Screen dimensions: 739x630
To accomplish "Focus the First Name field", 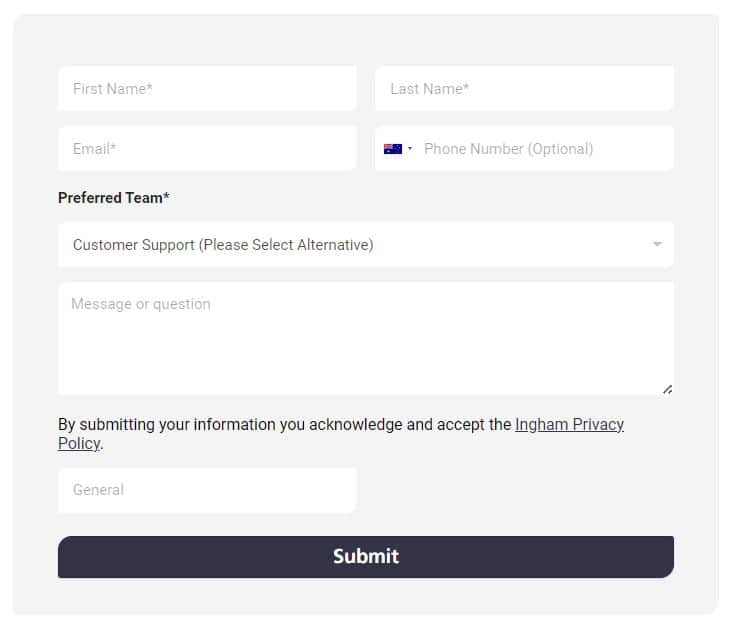I will pos(207,89).
